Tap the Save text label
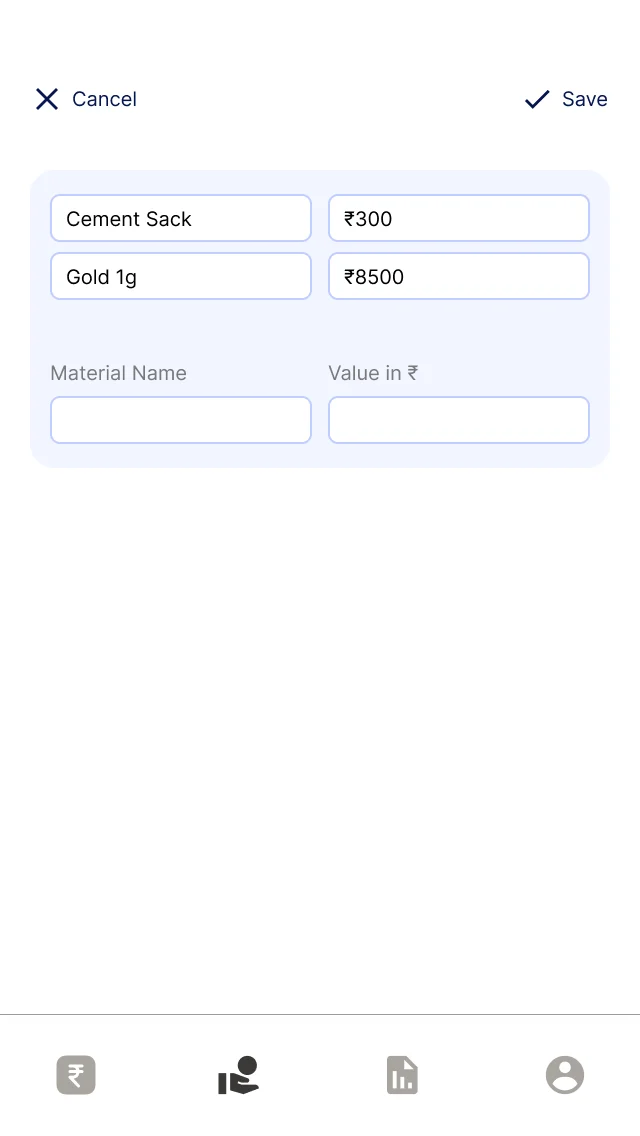Image resolution: width=640 pixels, height=1136 pixels. click(x=585, y=99)
